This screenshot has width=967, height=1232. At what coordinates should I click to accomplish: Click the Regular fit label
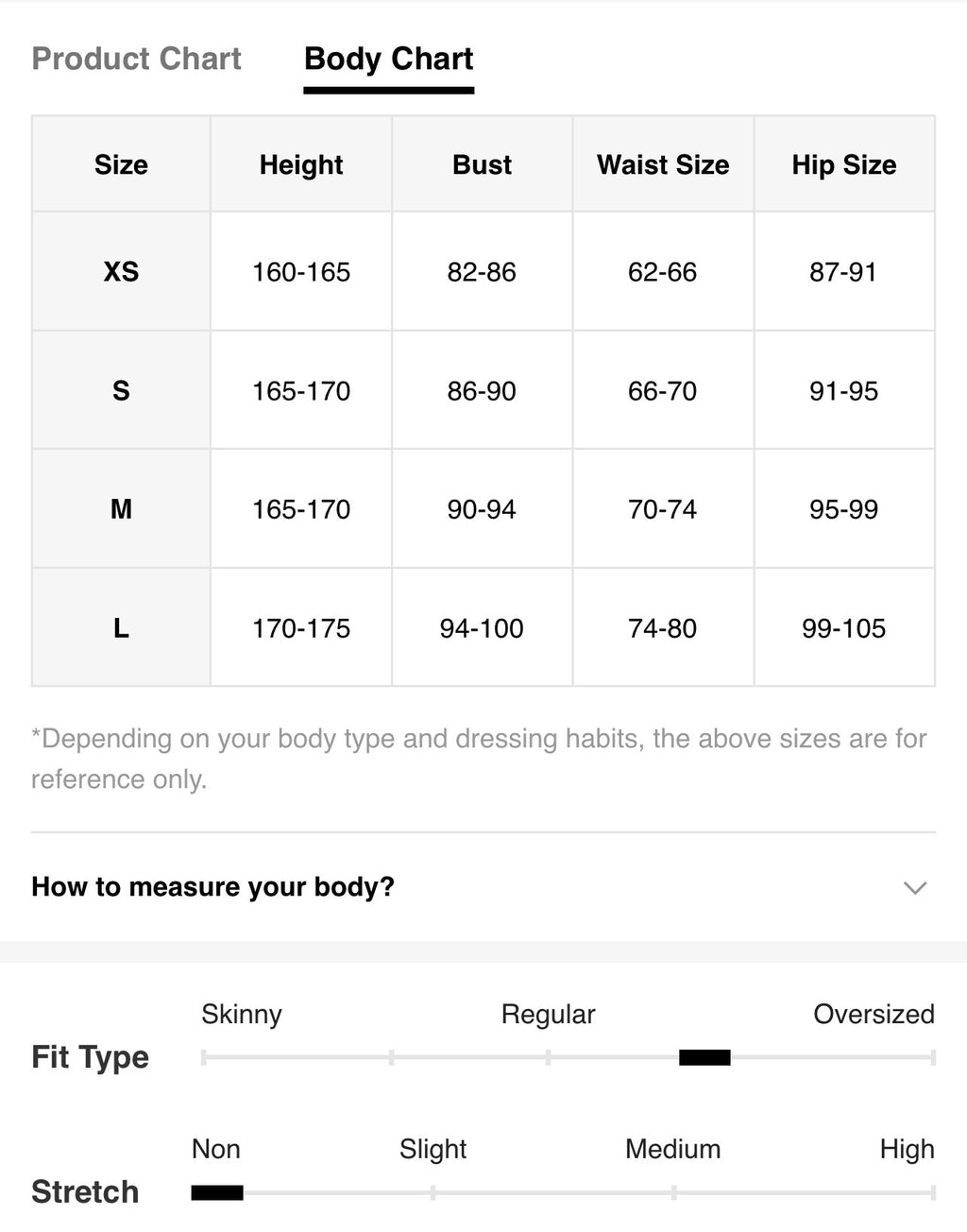click(x=548, y=1014)
